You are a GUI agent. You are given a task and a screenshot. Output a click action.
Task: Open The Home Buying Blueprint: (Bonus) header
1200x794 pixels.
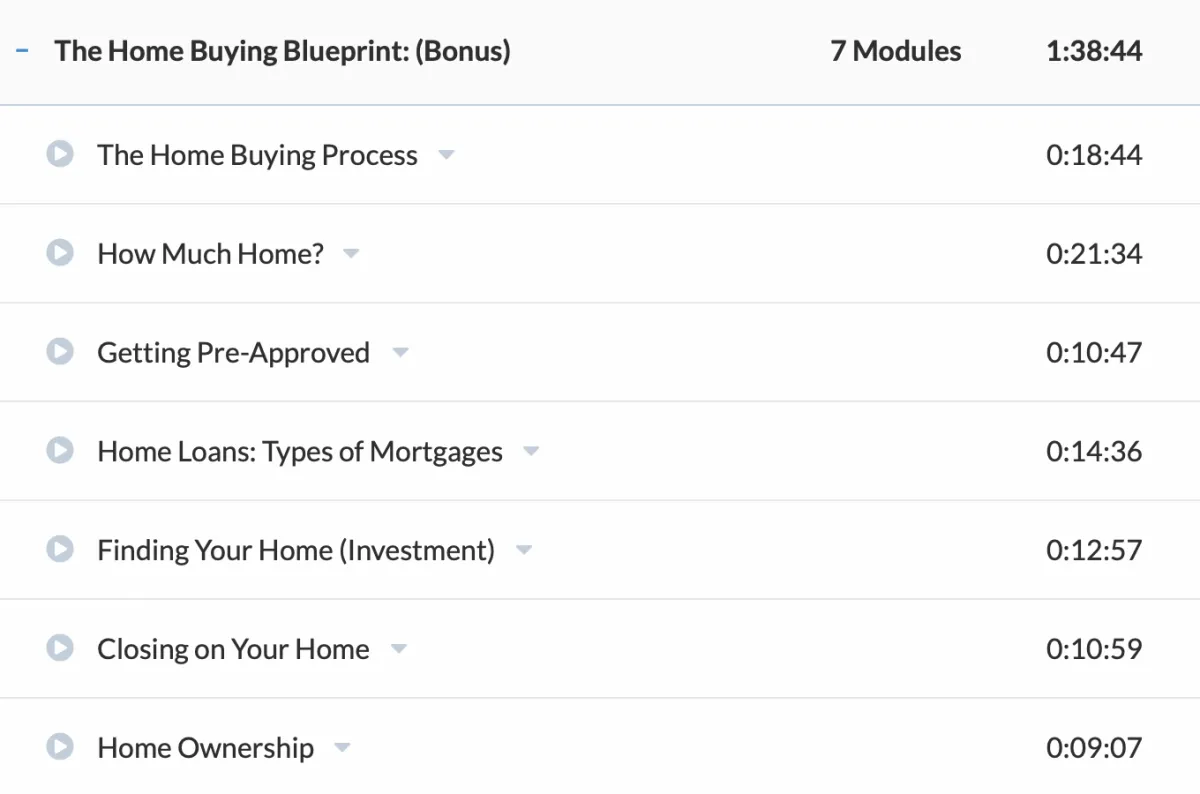(283, 51)
